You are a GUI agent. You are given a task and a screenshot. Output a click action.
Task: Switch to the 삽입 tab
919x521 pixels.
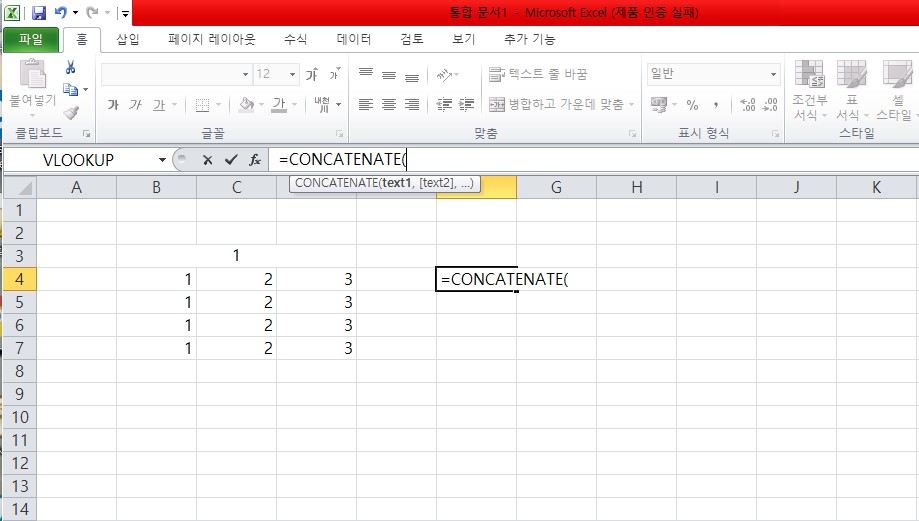[128, 39]
